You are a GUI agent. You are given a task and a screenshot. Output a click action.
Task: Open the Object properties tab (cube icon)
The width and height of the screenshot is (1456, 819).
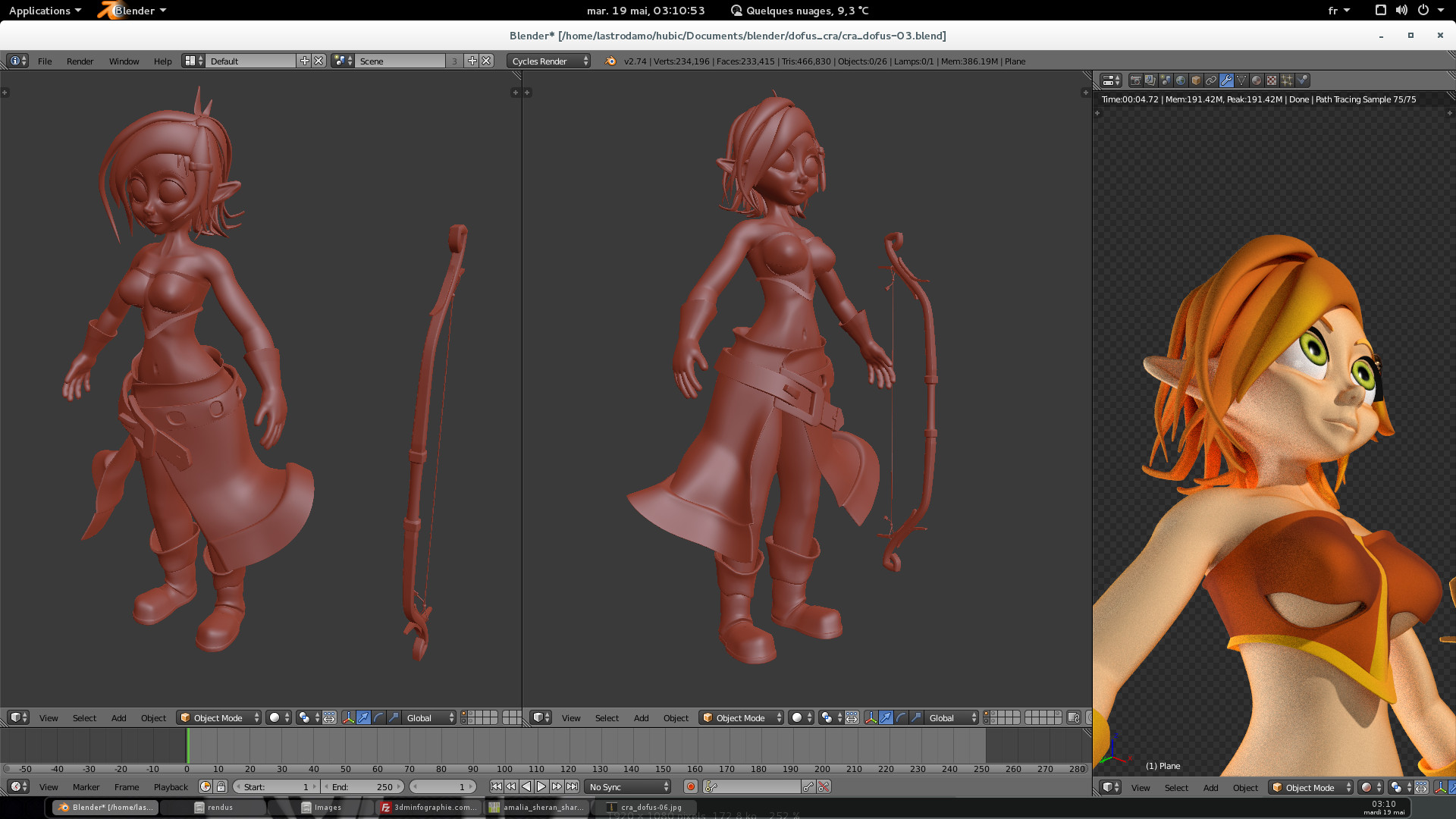(x=1196, y=80)
